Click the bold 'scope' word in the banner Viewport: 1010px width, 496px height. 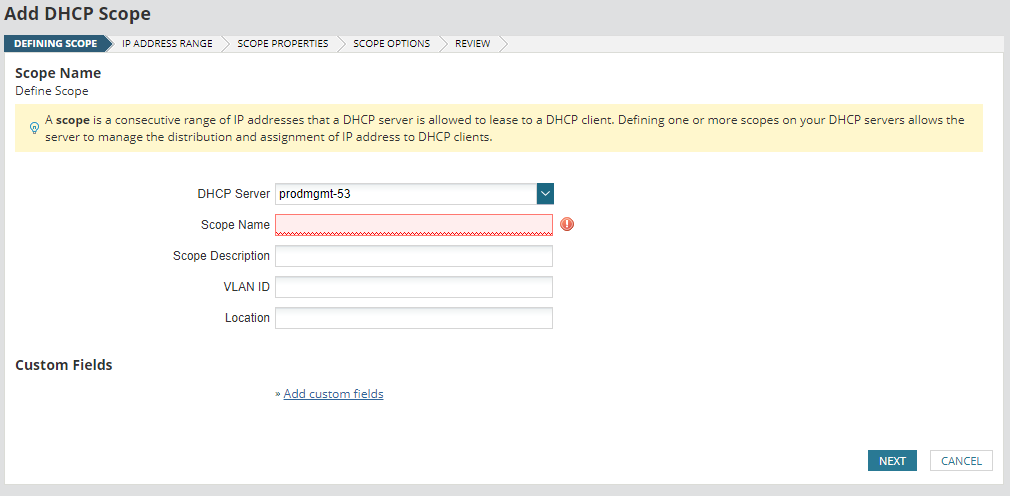pos(72,120)
